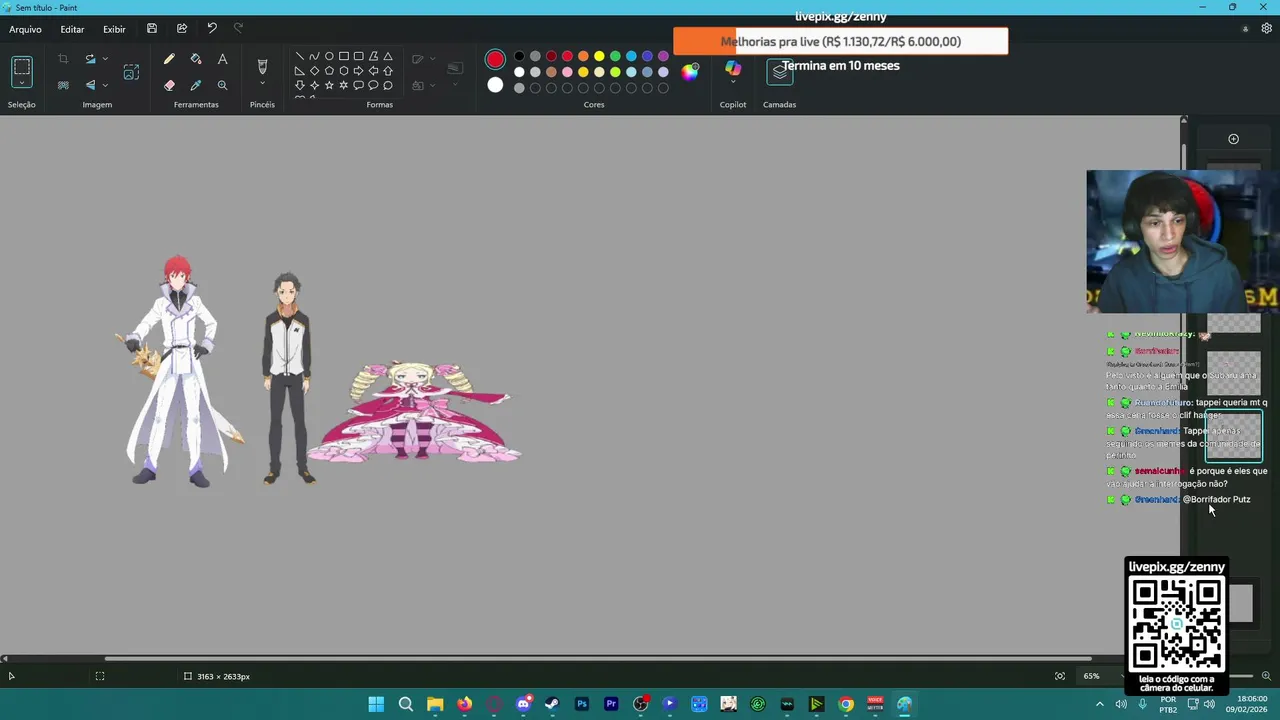
Task: Expand the Copilot dropdown arrow
Action: [x=733, y=82]
